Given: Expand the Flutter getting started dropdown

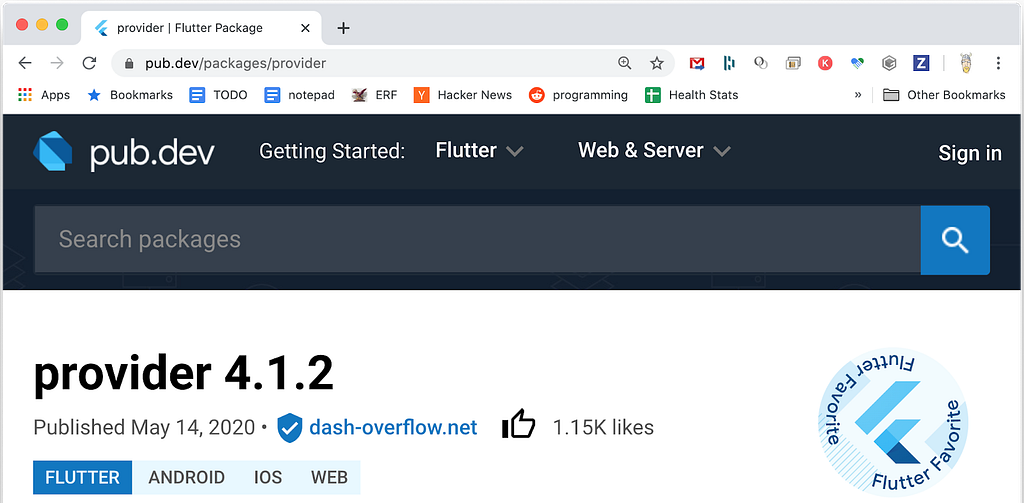Looking at the screenshot, I should pos(479,151).
